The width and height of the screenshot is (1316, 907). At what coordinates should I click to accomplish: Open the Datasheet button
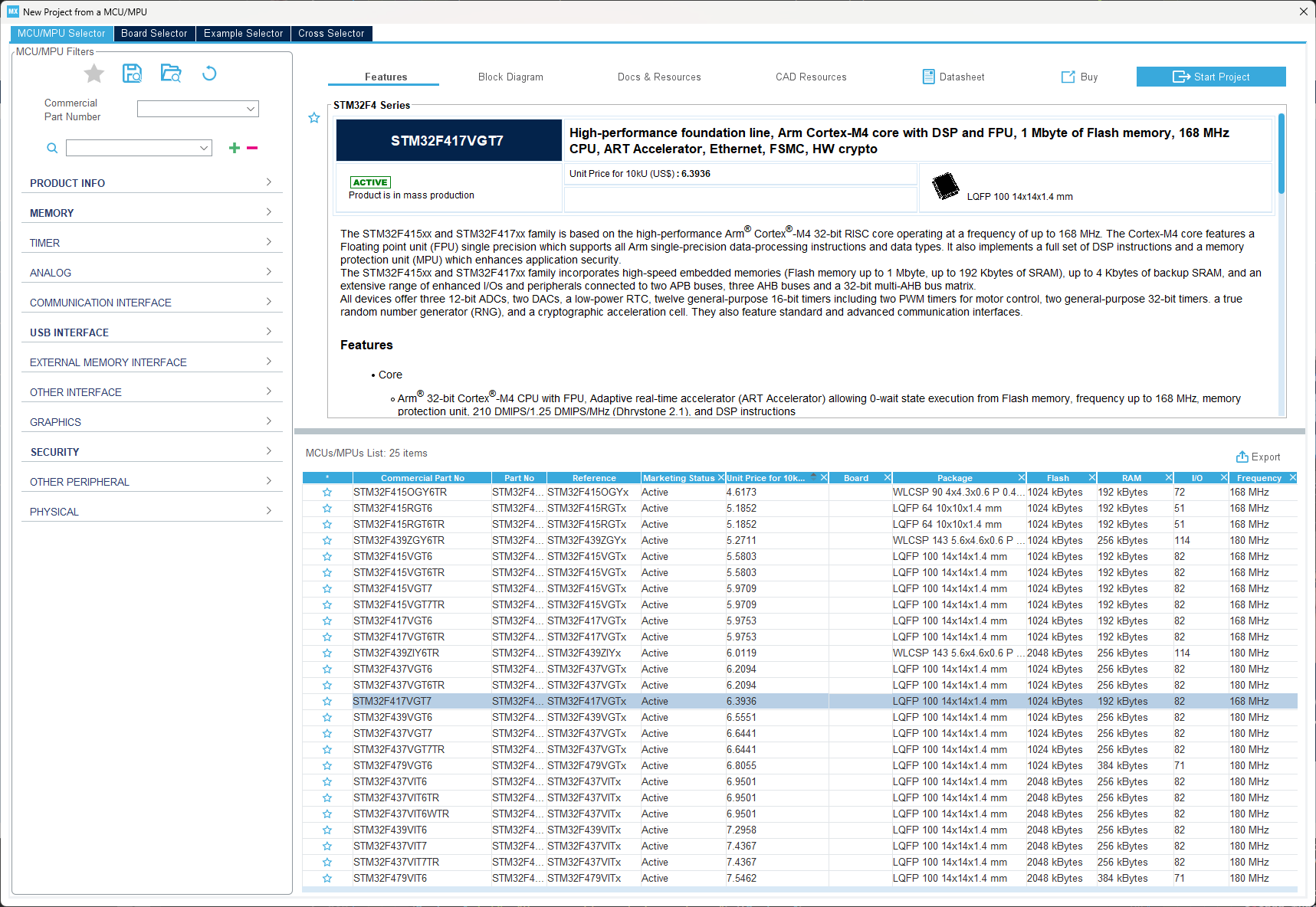click(x=953, y=77)
